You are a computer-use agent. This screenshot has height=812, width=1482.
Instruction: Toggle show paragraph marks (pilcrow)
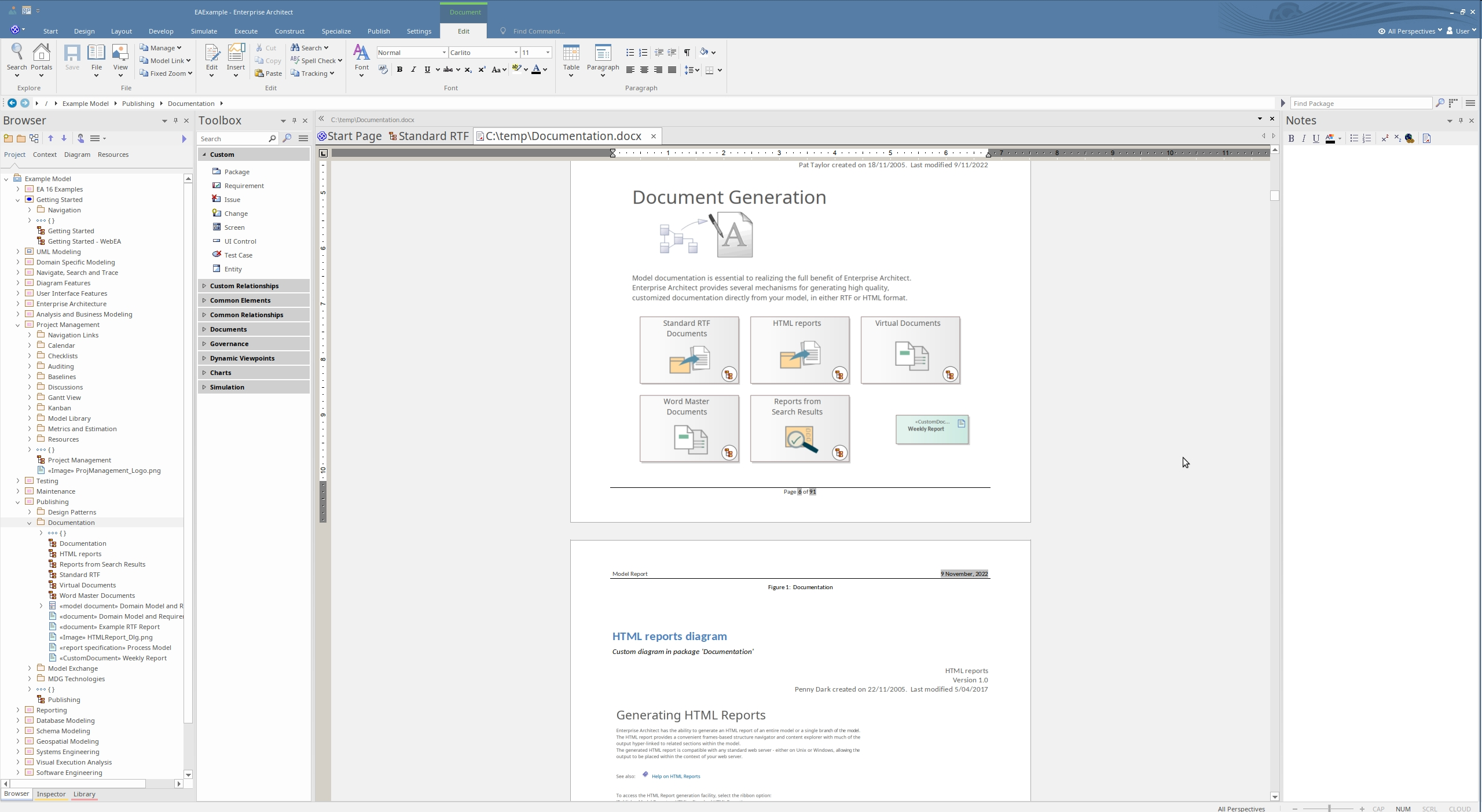pos(687,52)
